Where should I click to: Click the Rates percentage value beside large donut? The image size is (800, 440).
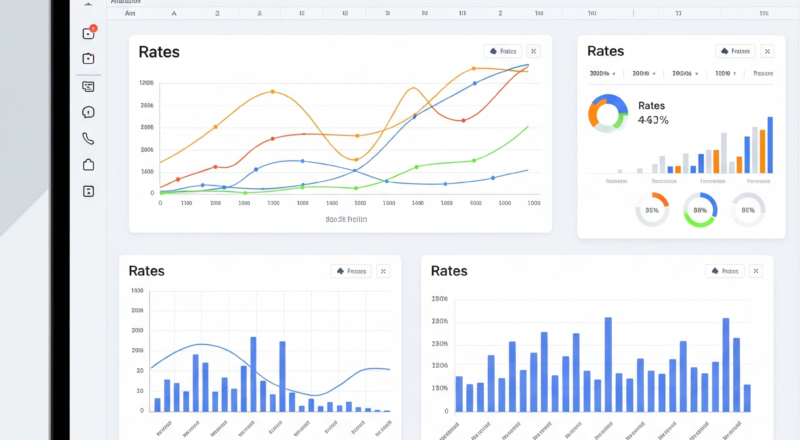(x=653, y=120)
